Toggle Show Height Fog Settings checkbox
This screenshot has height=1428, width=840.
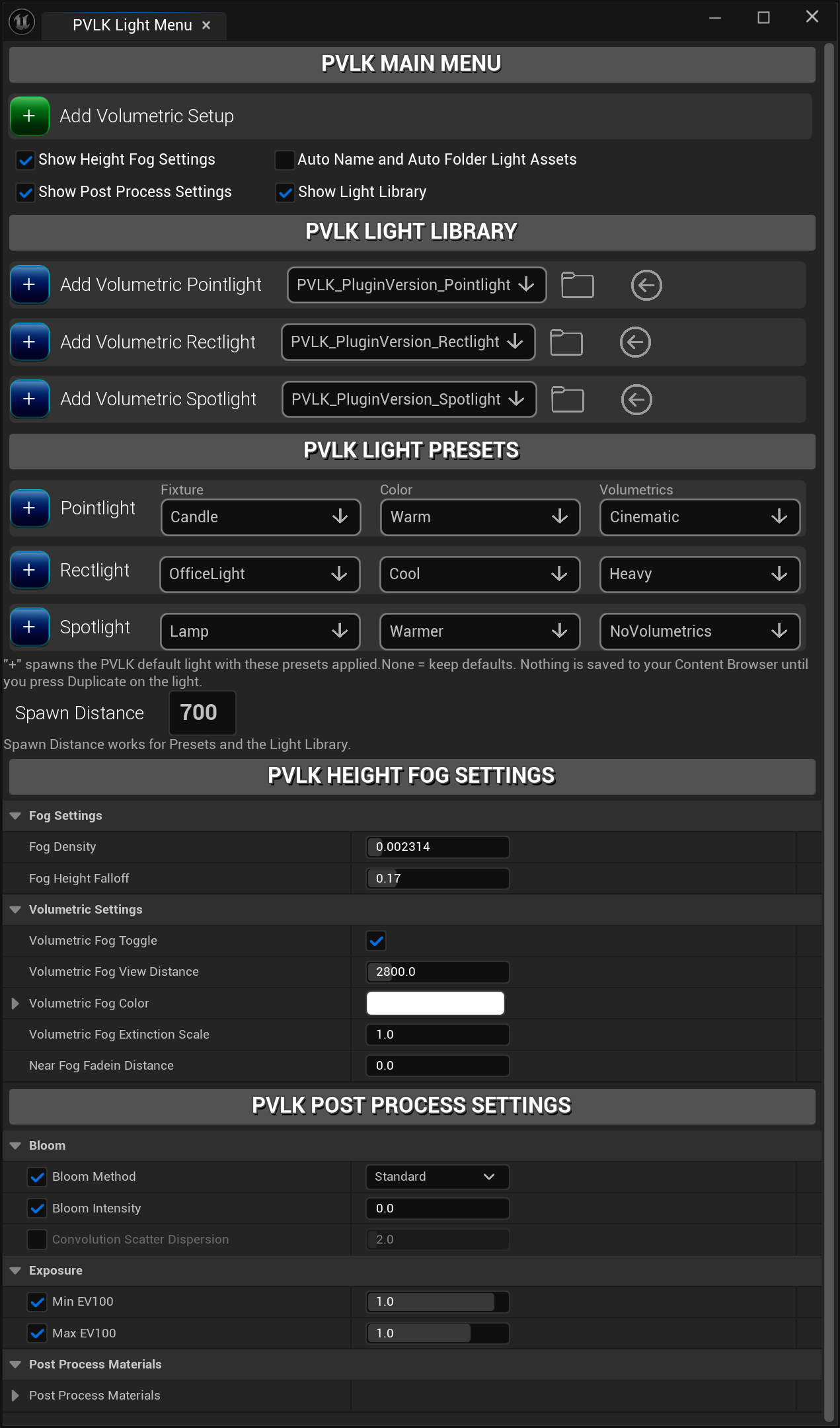point(26,160)
